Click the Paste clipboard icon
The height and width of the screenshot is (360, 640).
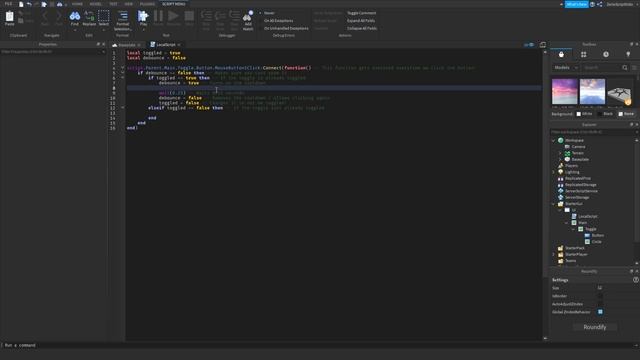(9, 17)
